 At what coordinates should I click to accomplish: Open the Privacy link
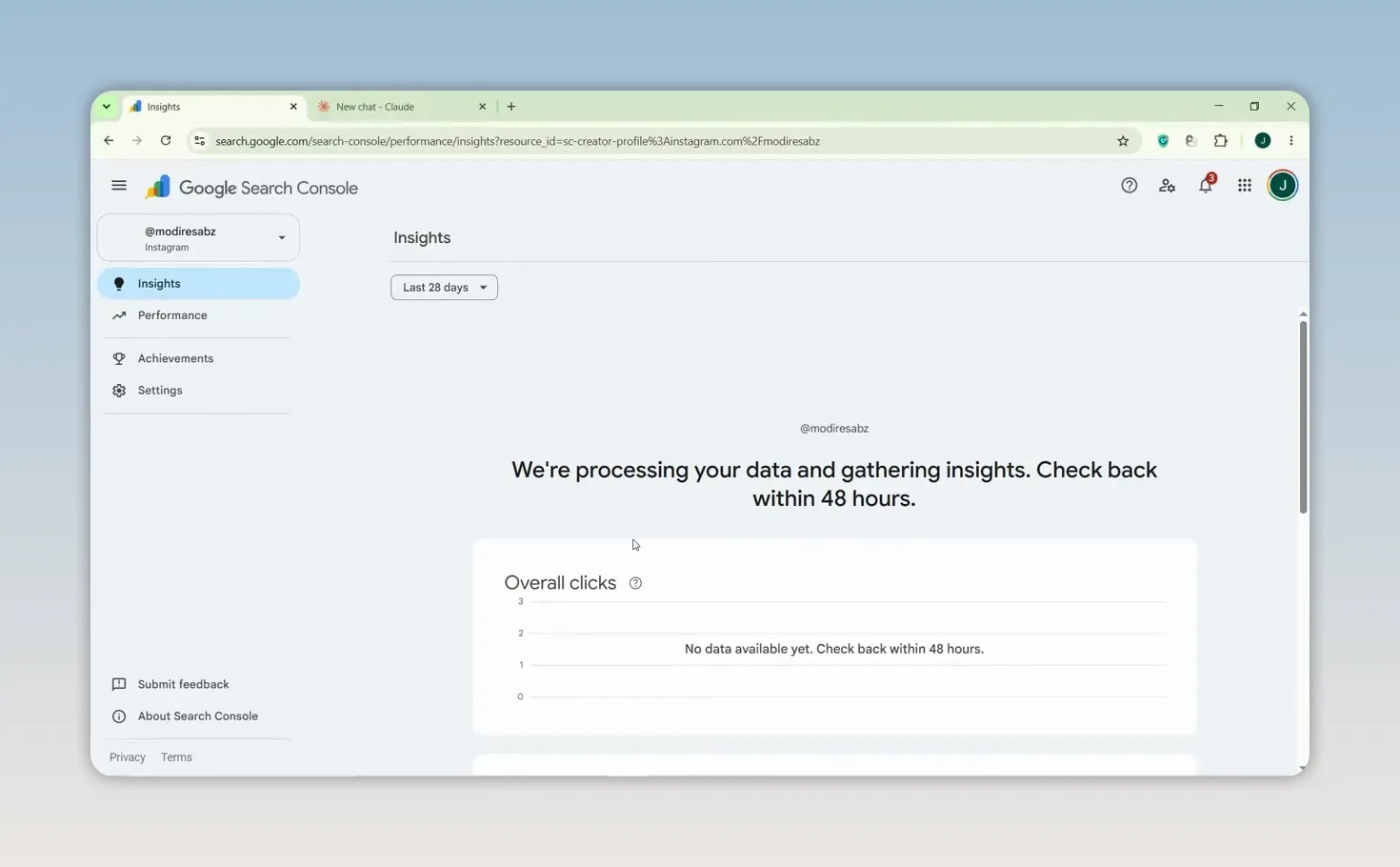pos(128,757)
